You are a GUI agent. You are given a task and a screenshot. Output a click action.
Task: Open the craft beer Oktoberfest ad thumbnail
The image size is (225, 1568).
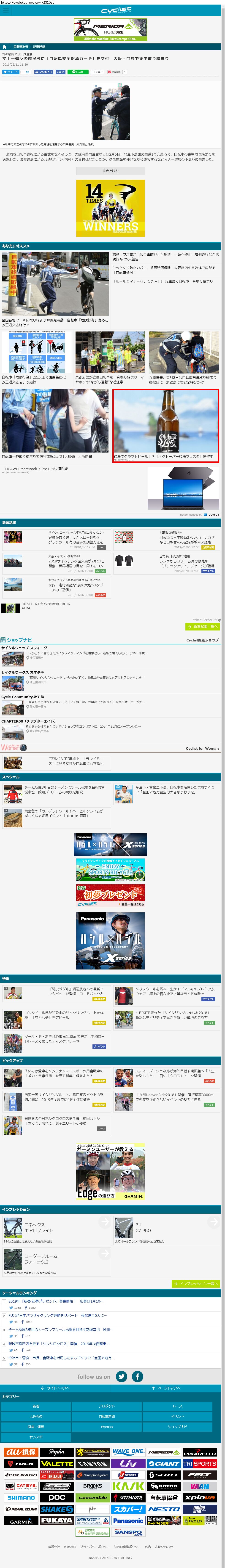[166, 426]
